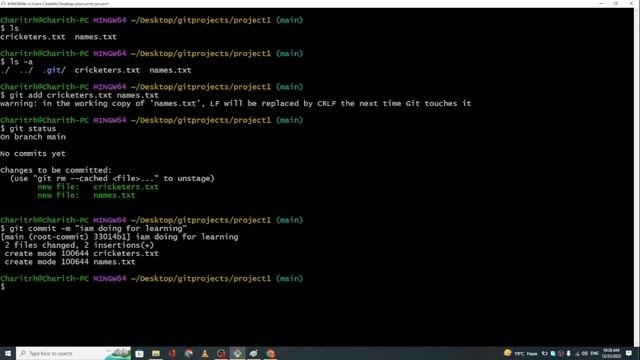Open the weather widget in the taskbar
The width and height of the screenshot is (640, 360).
point(520,353)
